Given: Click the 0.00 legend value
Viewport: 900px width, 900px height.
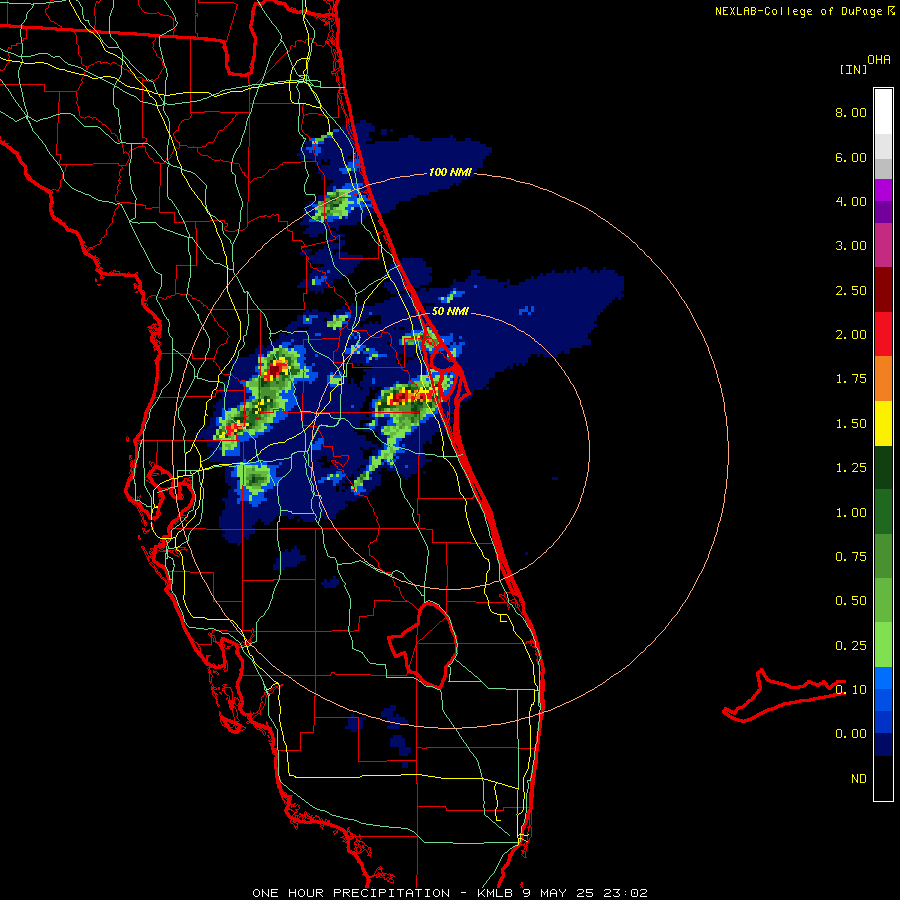Looking at the screenshot, I should (x=851, y=734).
